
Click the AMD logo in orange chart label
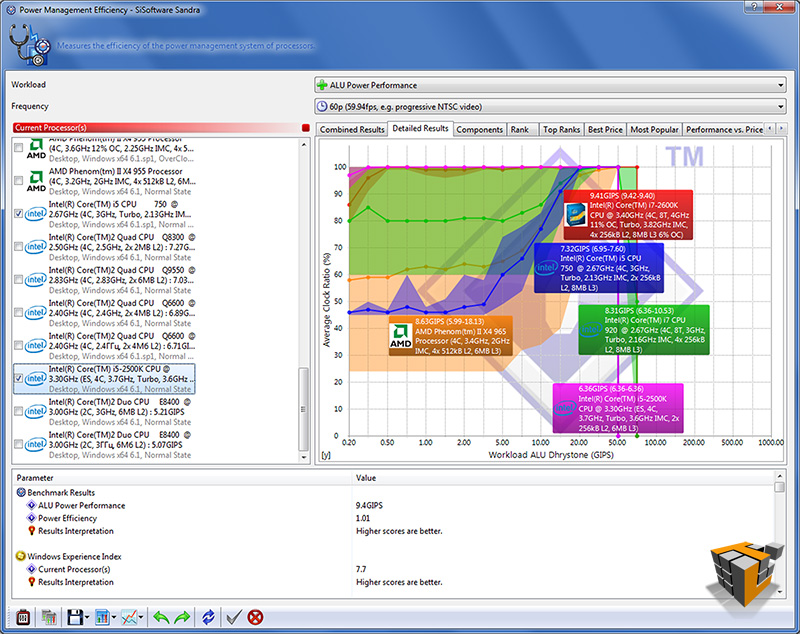401,337
